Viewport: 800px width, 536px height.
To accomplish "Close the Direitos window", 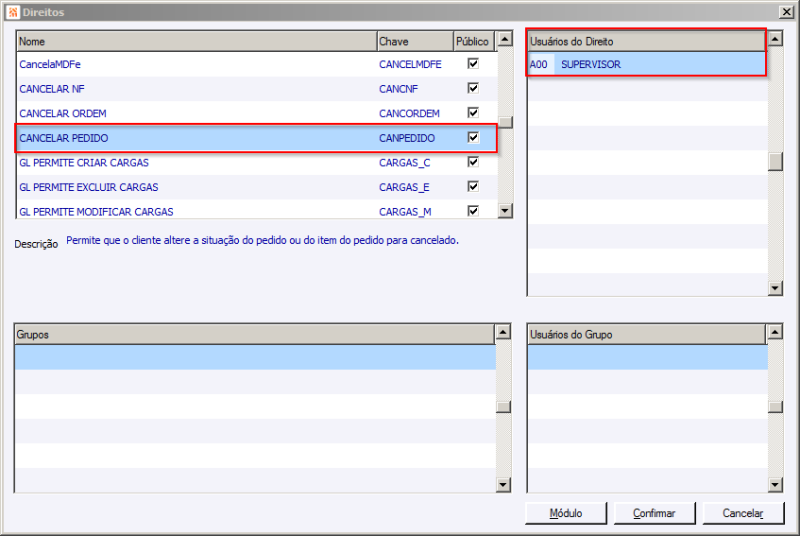I will [786, 12].
